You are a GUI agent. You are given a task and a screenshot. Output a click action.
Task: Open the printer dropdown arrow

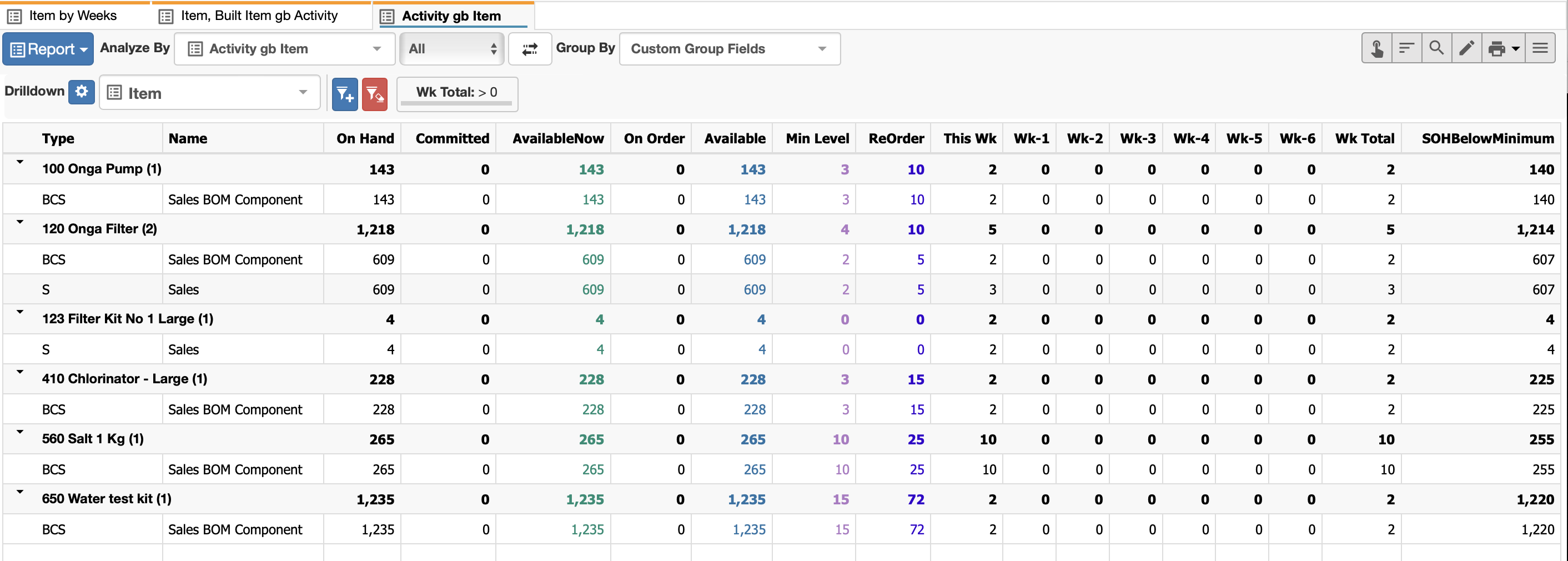pos(1516,48)
